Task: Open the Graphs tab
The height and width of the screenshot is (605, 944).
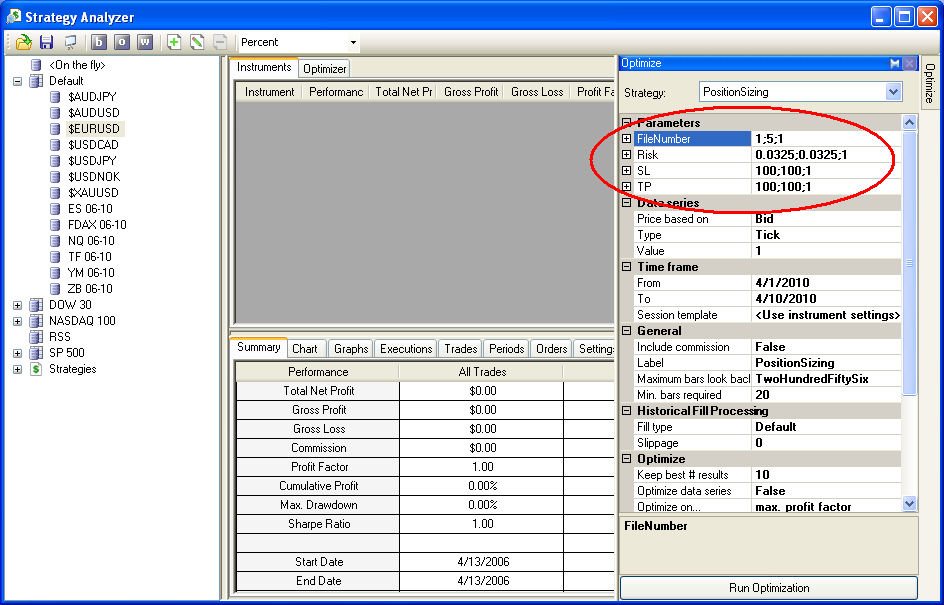Action: tap(351, 349)
